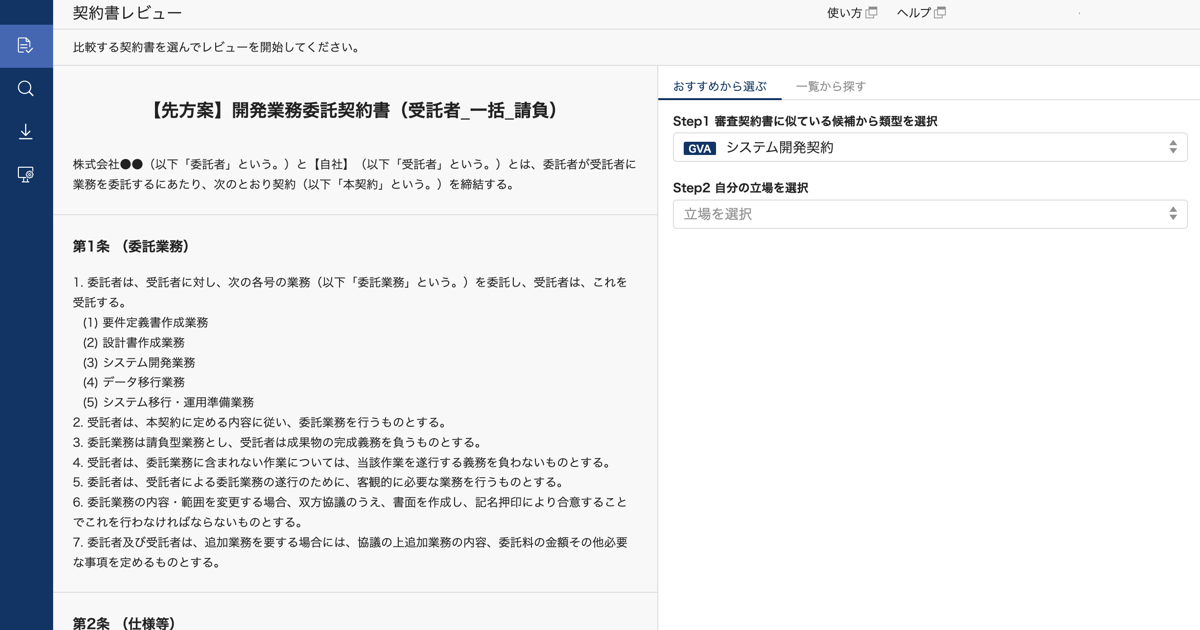Click item (1) 要件定義書作成業務

tap(146, 322)
